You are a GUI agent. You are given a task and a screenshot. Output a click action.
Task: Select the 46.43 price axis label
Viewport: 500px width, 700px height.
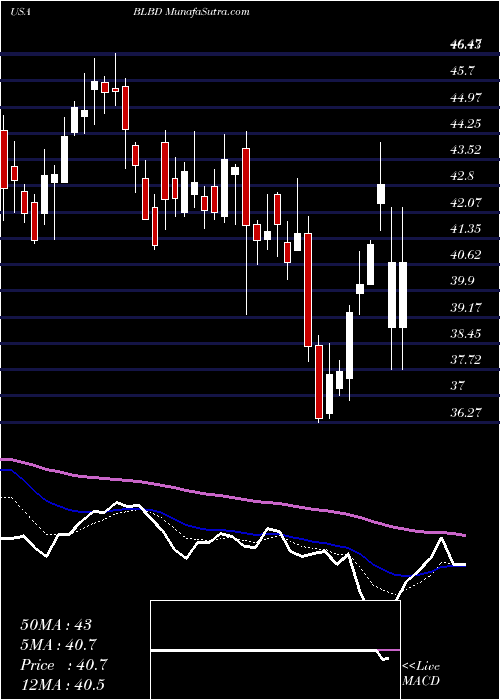466,45
